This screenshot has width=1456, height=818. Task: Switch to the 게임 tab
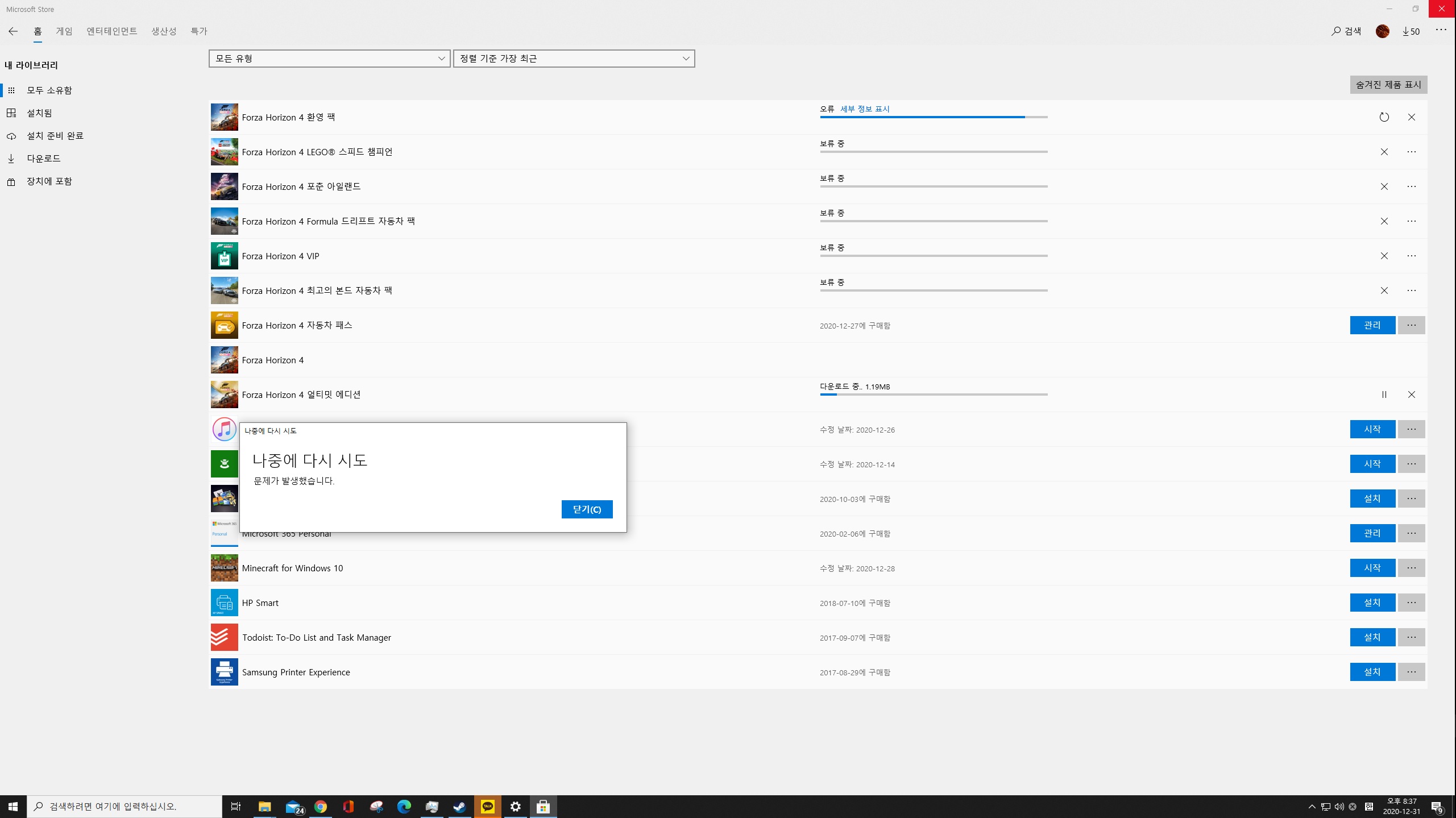(x=64, y=31)
